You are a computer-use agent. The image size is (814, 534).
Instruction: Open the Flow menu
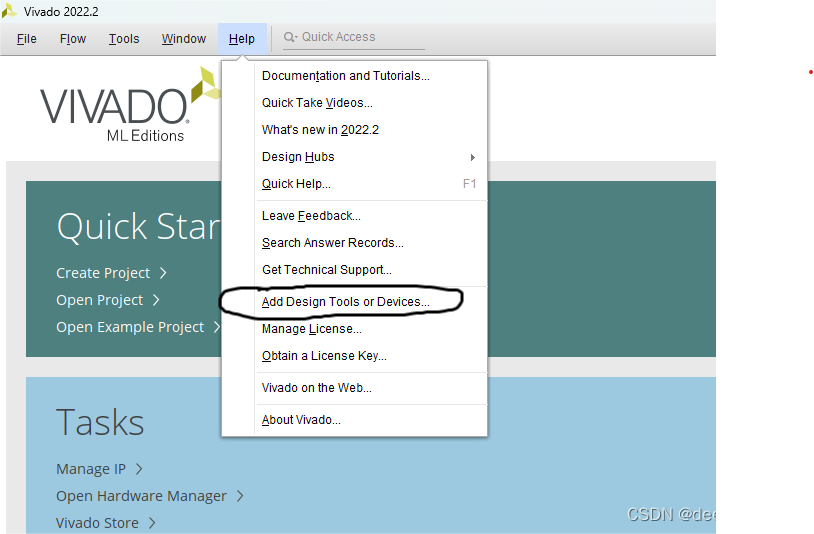pos(73,39)
